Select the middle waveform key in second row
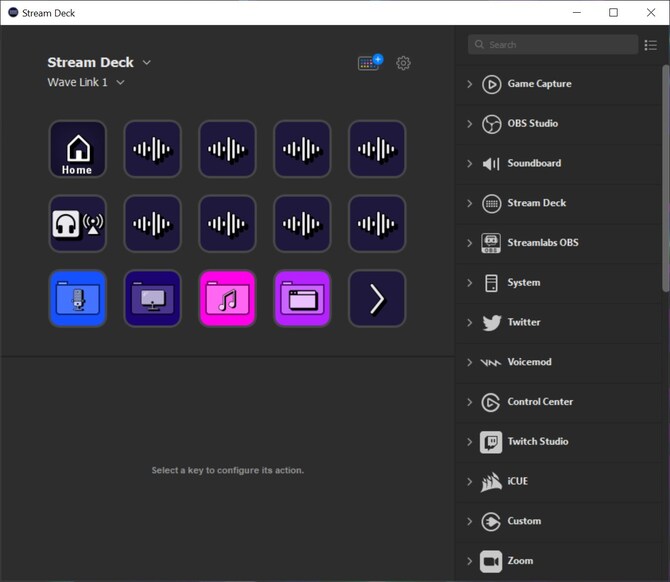 (227, 223)
